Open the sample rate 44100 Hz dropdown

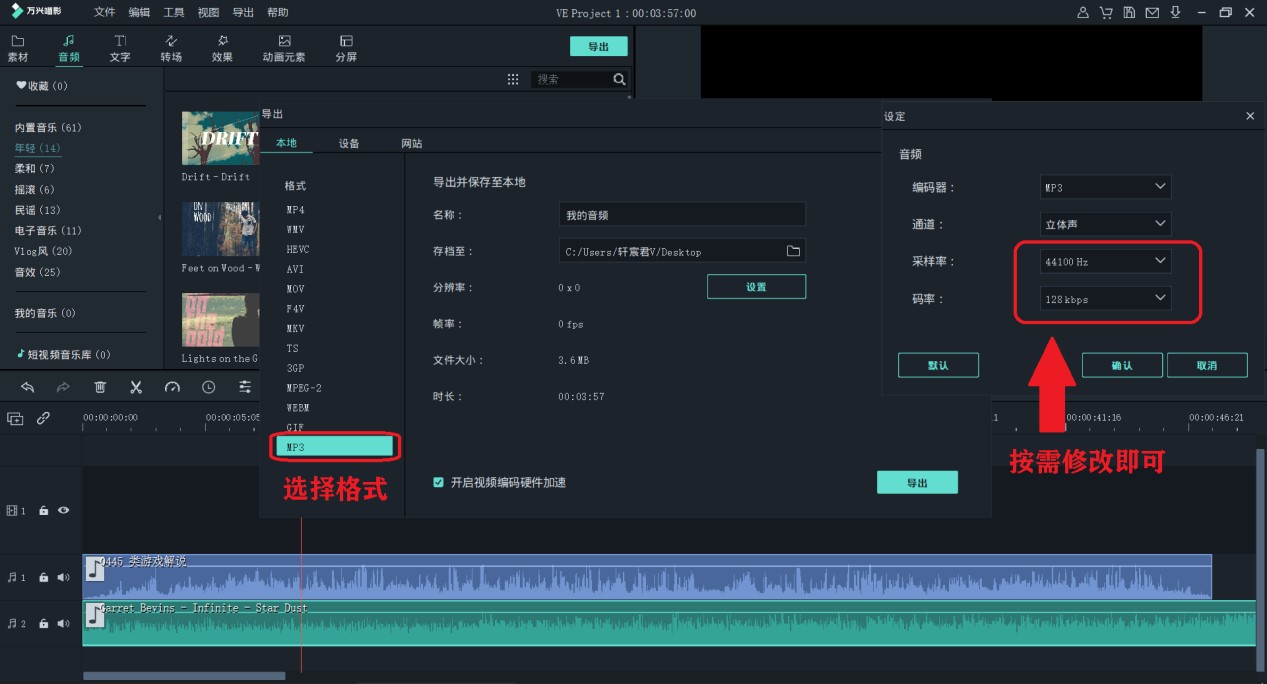point(1104,261)
